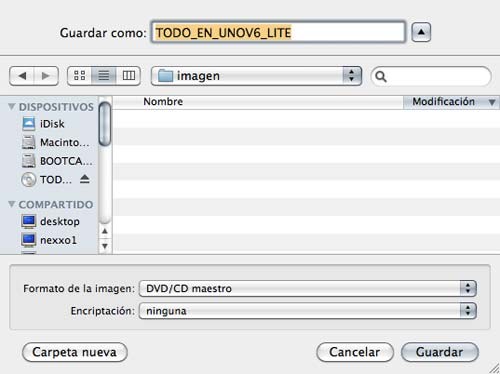Switch to column view mode
The height and width of the screenshot is (374, 500).
(128, 76)
